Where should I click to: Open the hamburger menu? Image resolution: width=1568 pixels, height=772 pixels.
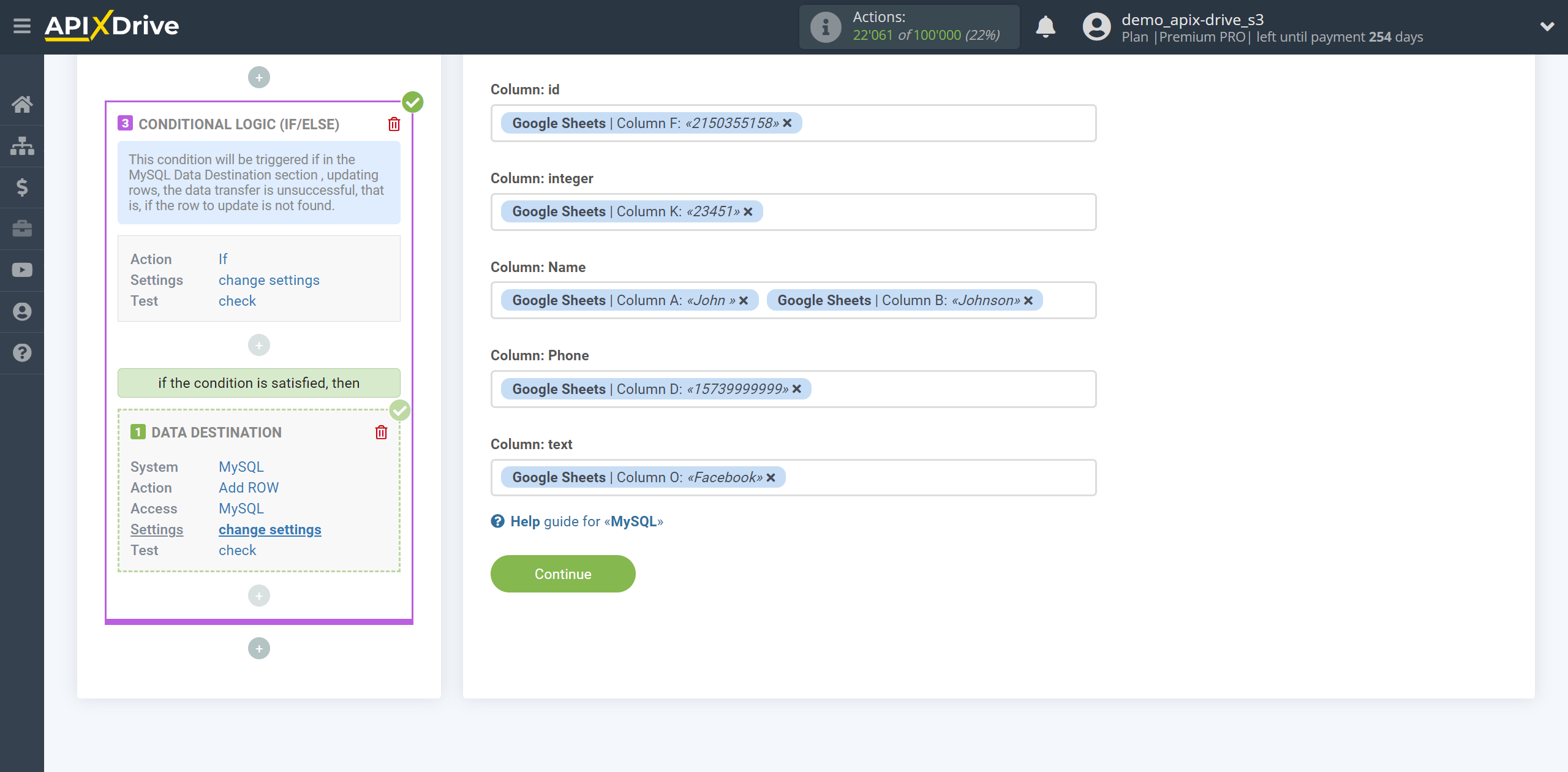pyautogui.click(x=22, y=26)
